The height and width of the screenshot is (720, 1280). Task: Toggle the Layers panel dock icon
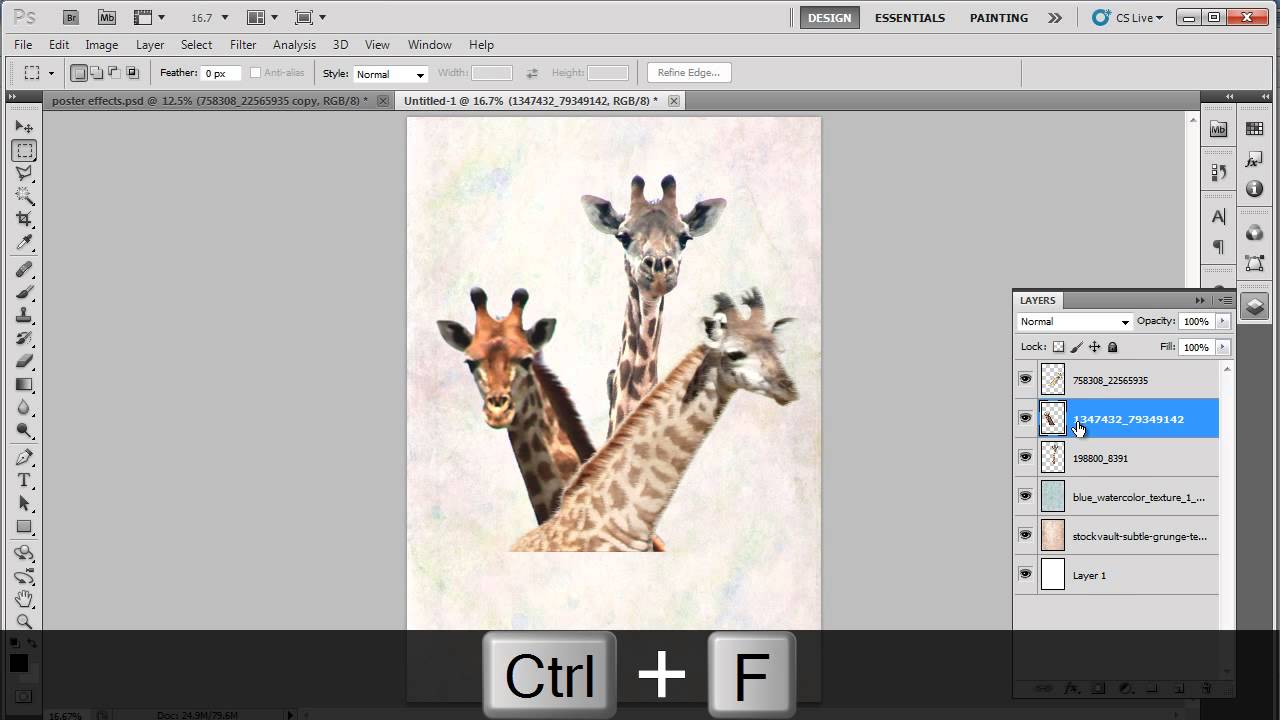tap(1254, 307)
